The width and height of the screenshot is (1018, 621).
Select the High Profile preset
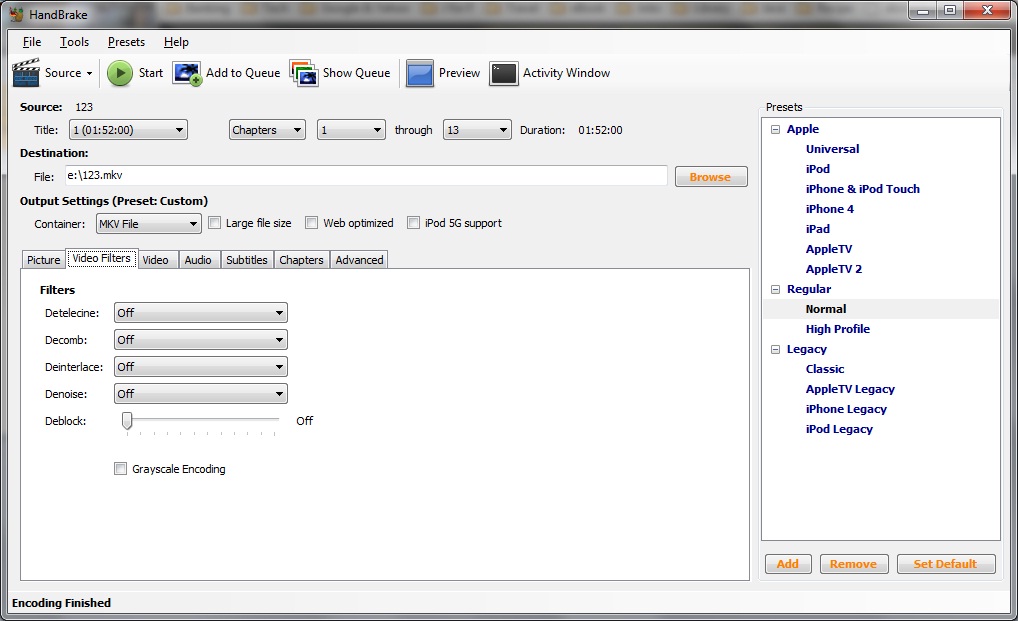[837, 329]
